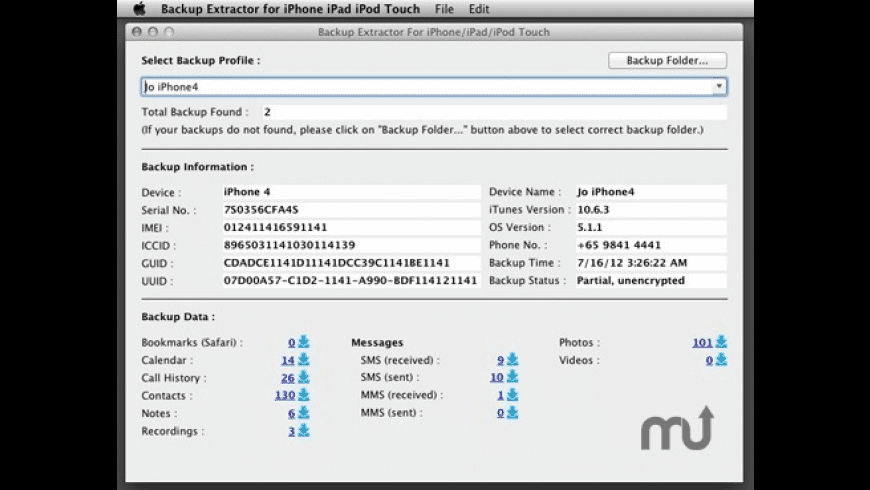Click the UUID value field
870x490 pixels.
(x=351, y=281)
